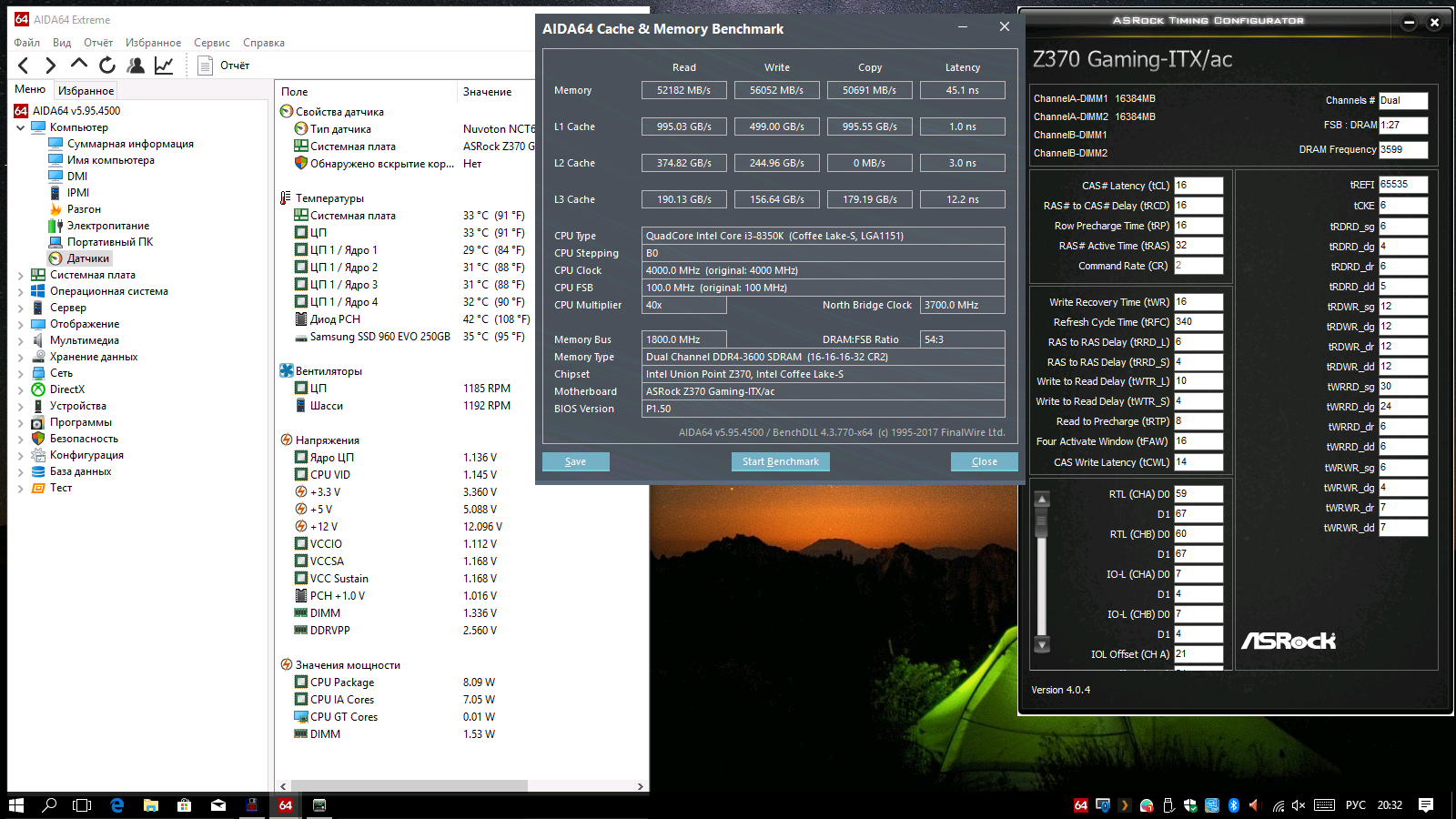
Task: Expand the Сервер tree node
Action: [x=20, y=308]
